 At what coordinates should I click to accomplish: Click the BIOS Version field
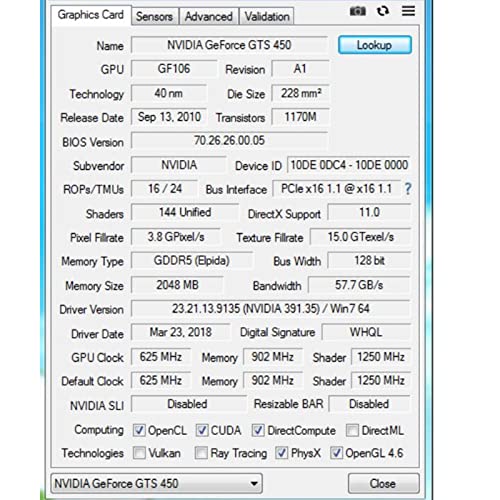click(x=230, y=141)
